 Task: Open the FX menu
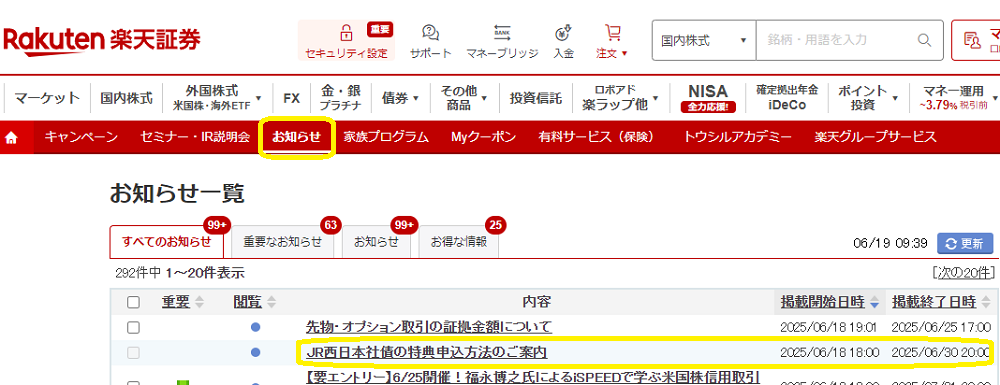point(291,98)
